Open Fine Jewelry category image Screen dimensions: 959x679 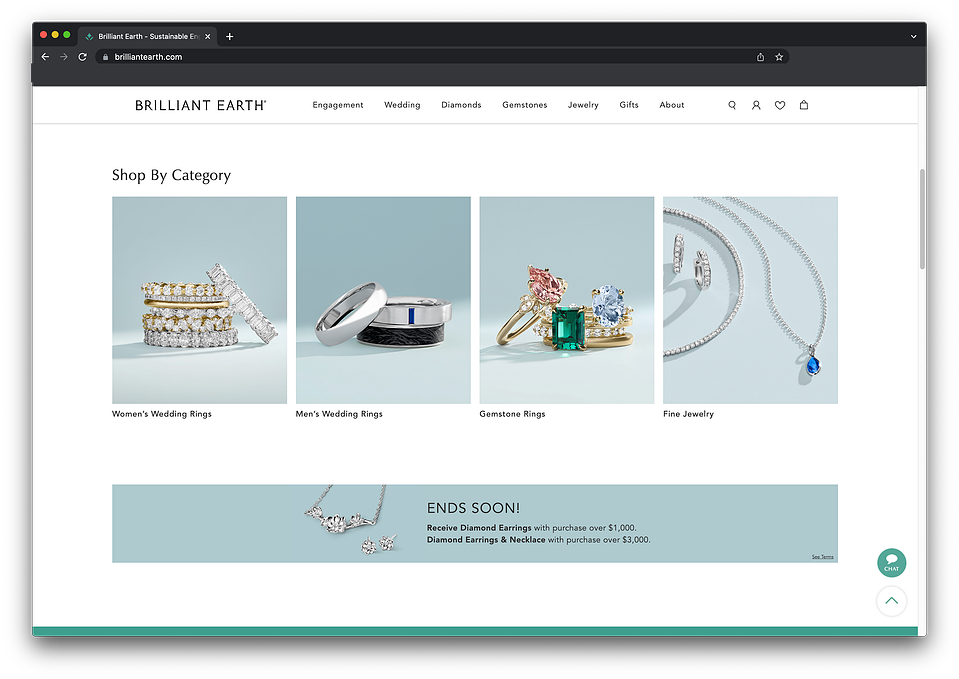click(750, 300)
